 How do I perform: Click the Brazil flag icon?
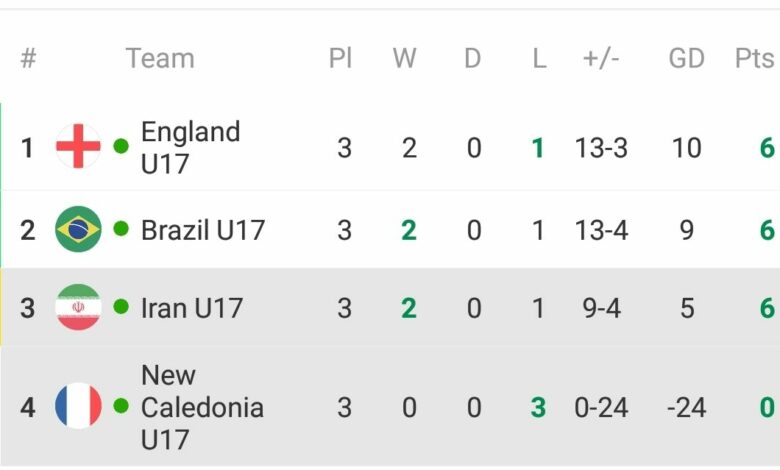(x=78, y=229)
